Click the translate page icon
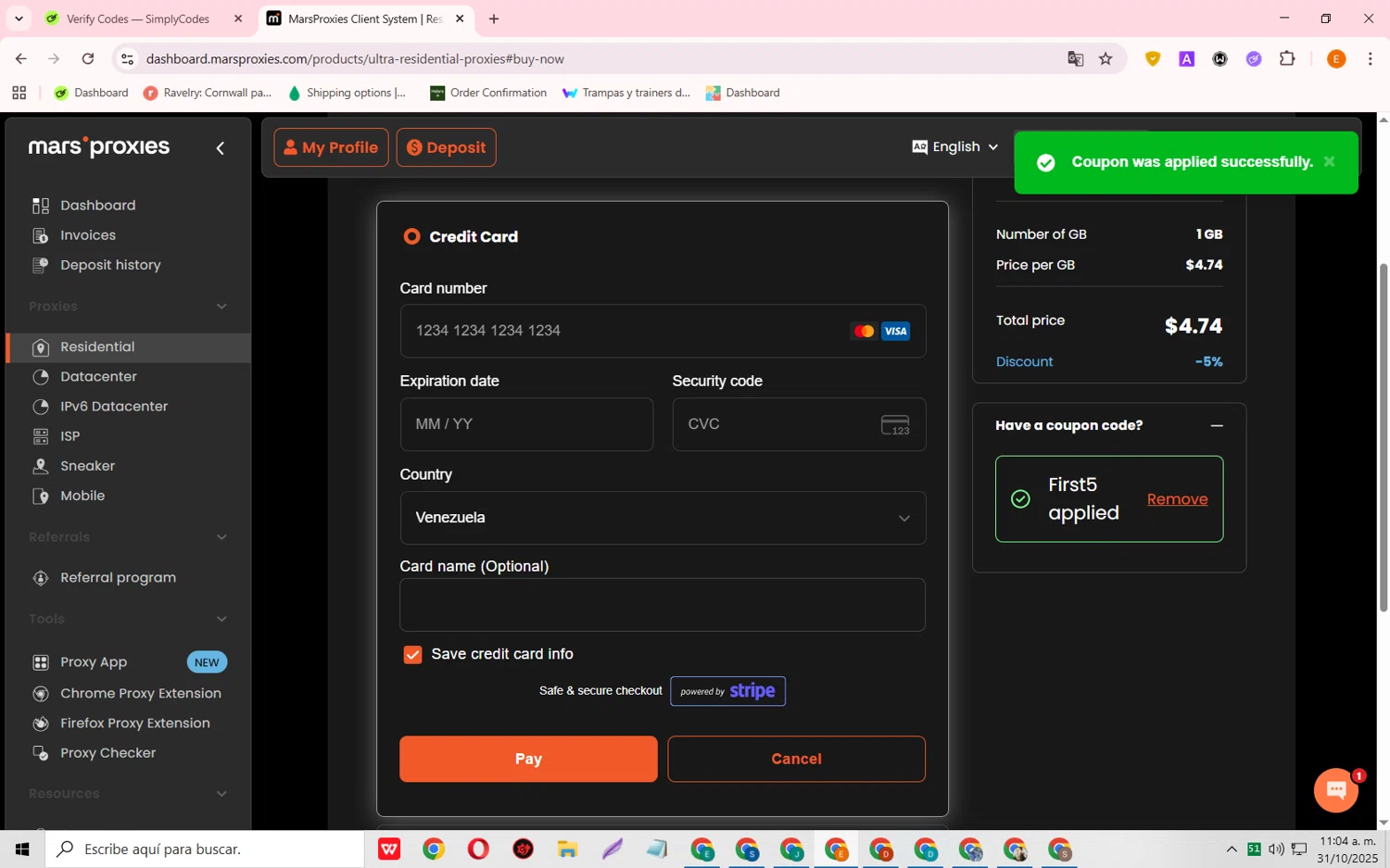The width and height of the screenshot is (1390, 868). (1075, 58)
